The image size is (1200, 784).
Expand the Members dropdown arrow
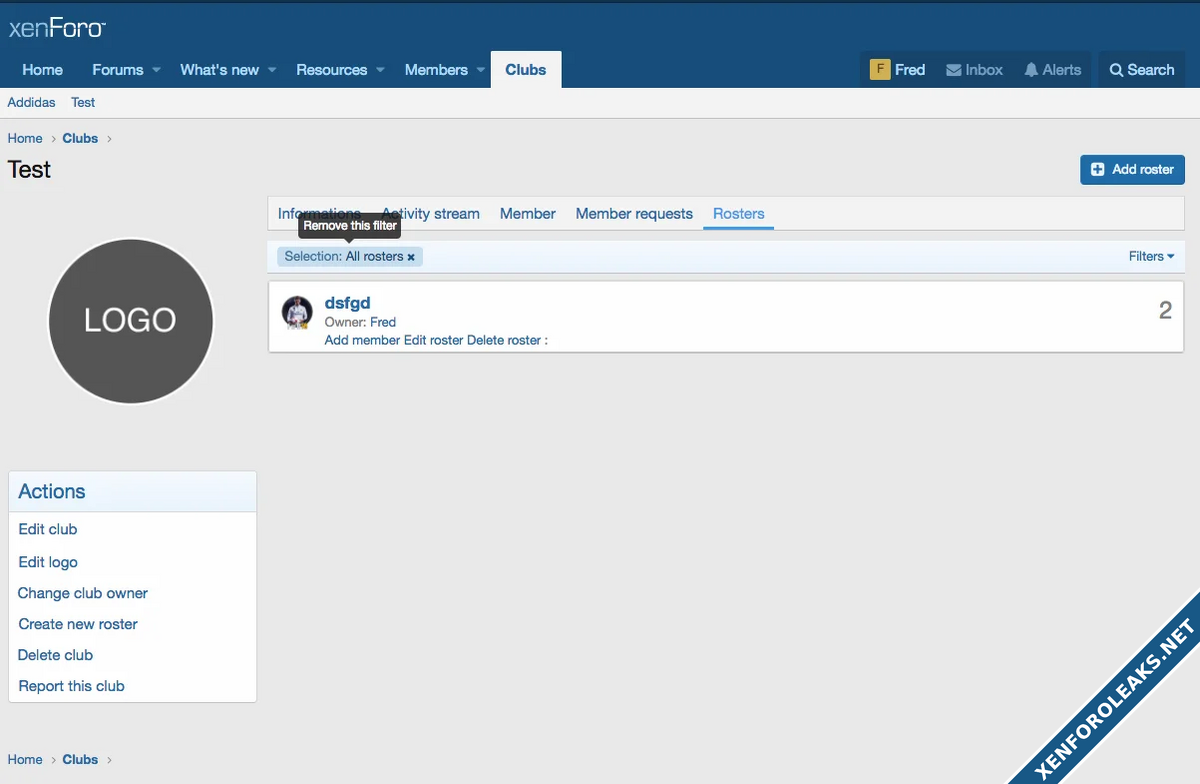click(x=481, y=70)
